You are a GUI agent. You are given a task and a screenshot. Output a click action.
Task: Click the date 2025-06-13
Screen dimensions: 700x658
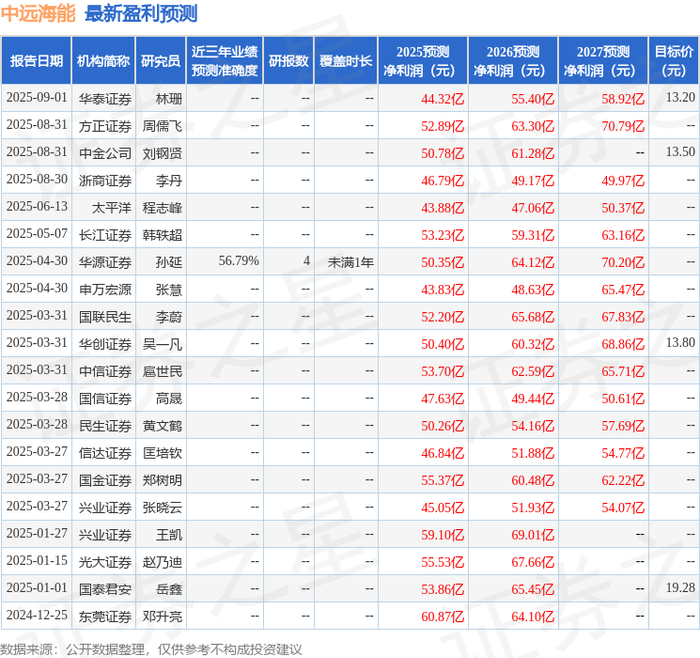(x=37, y=207)
